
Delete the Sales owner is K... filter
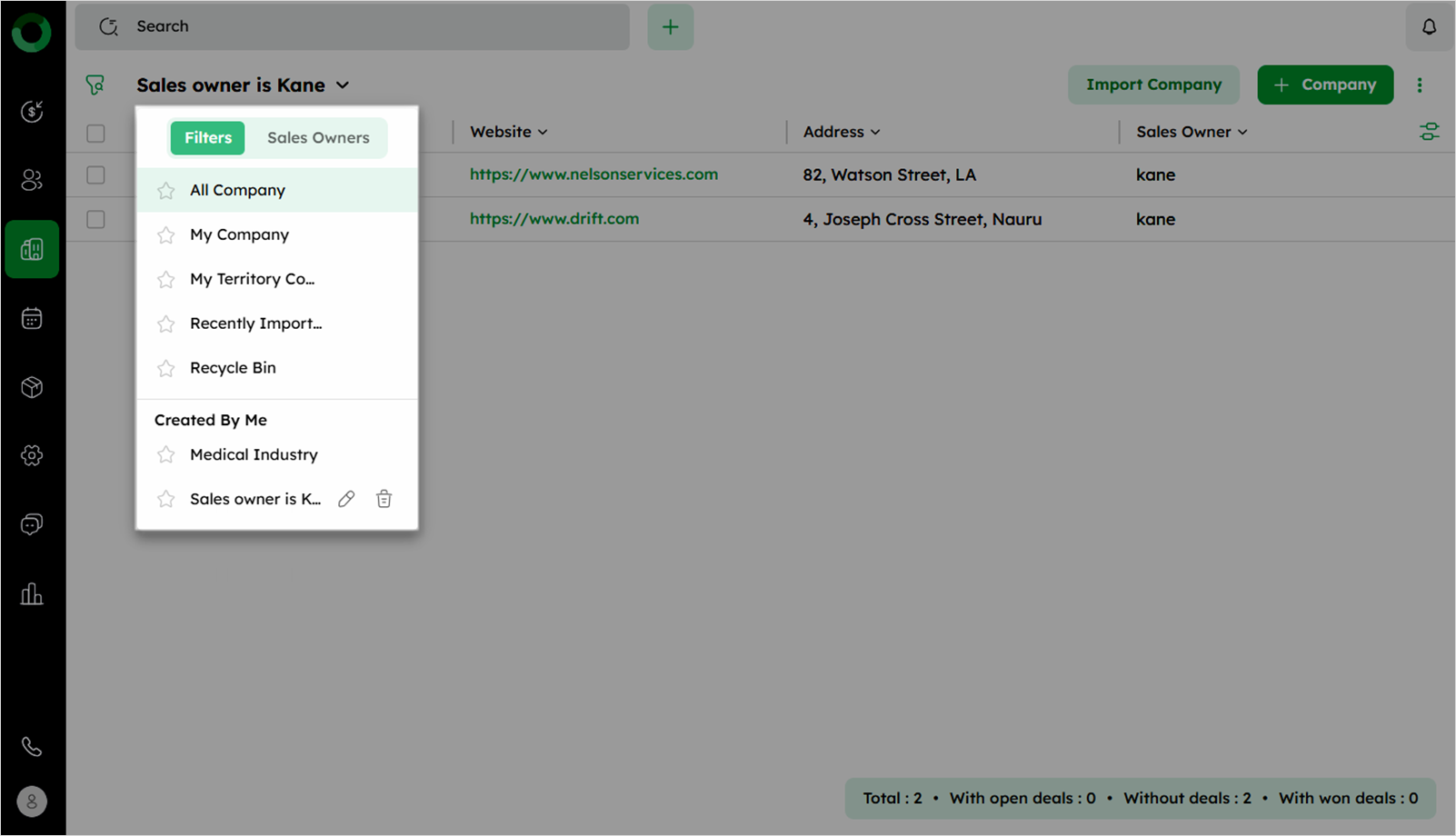pos(384,499)
